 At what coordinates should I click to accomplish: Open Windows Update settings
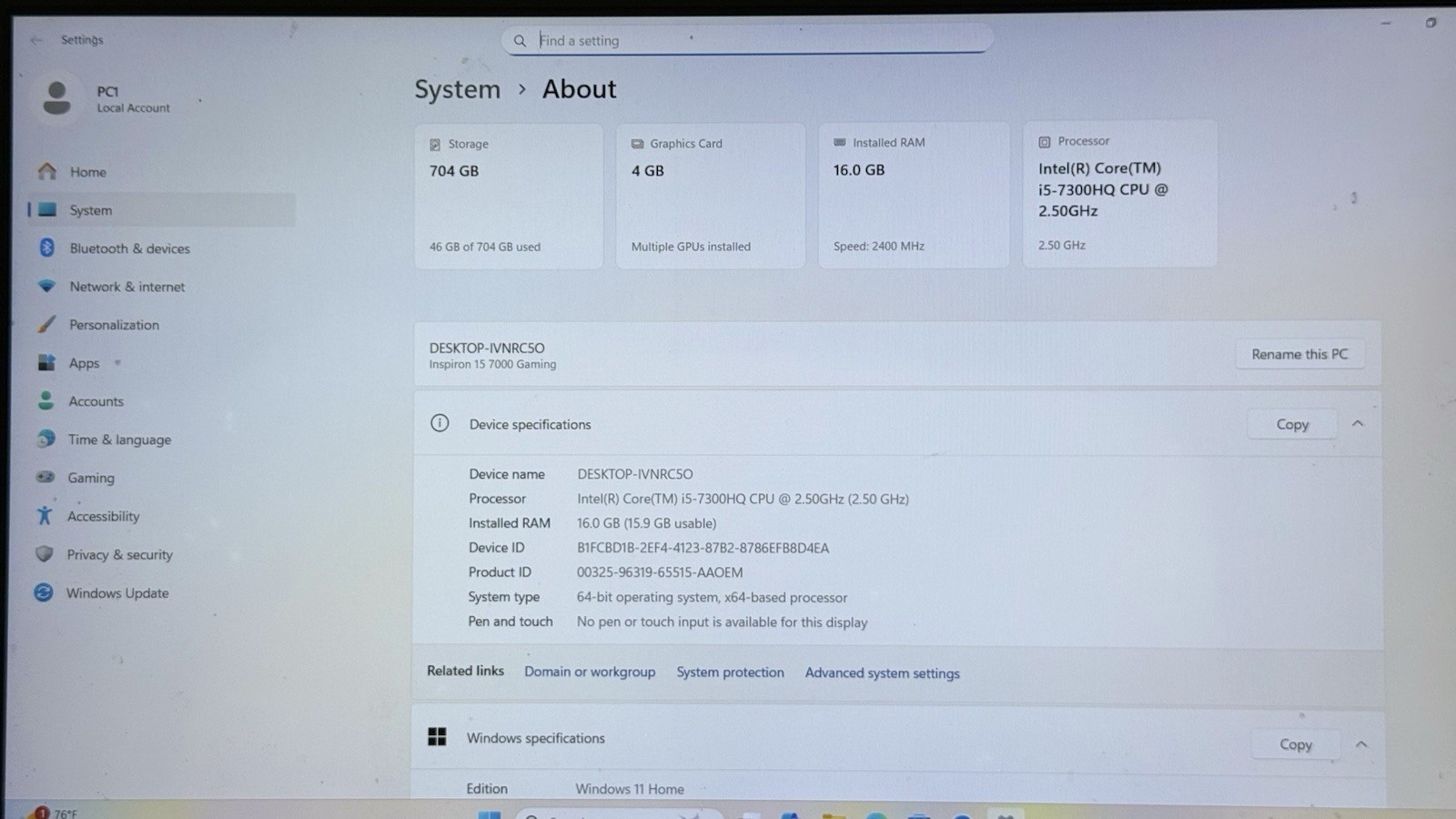point(161,592)
